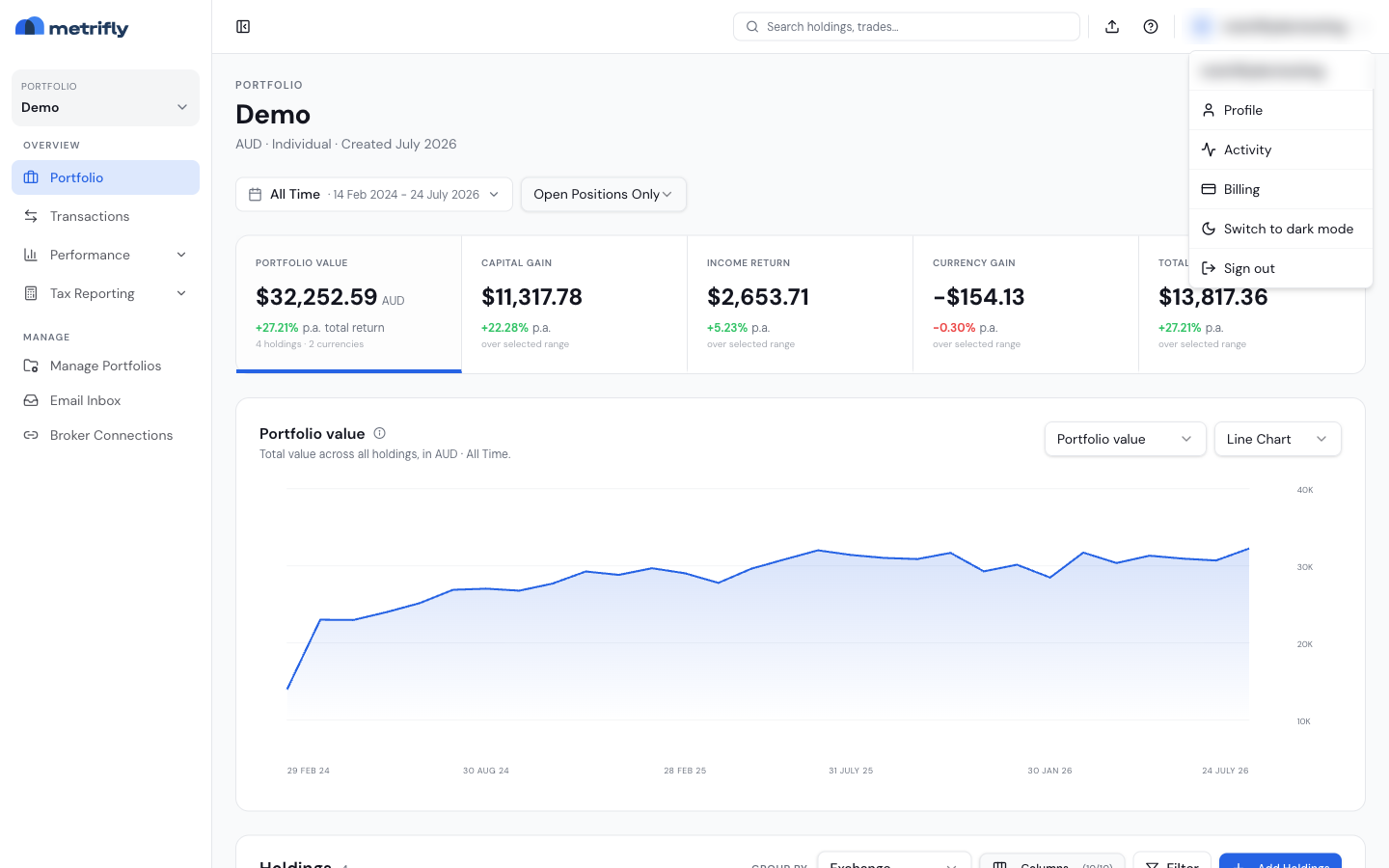This screenshot has width=1389, height=868.
Task: Click the '-0.30%' currency gain percentage
Action: coord(954,328)
